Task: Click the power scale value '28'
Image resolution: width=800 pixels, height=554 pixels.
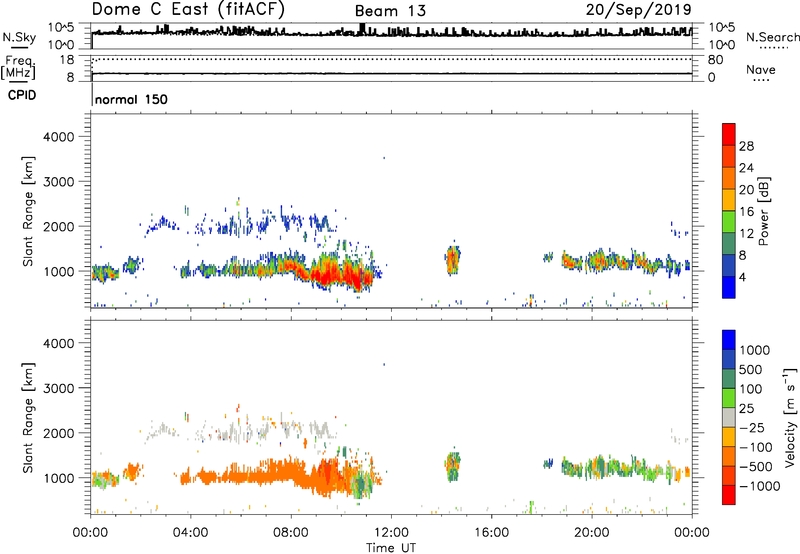Action: click(x=746, y=146)
